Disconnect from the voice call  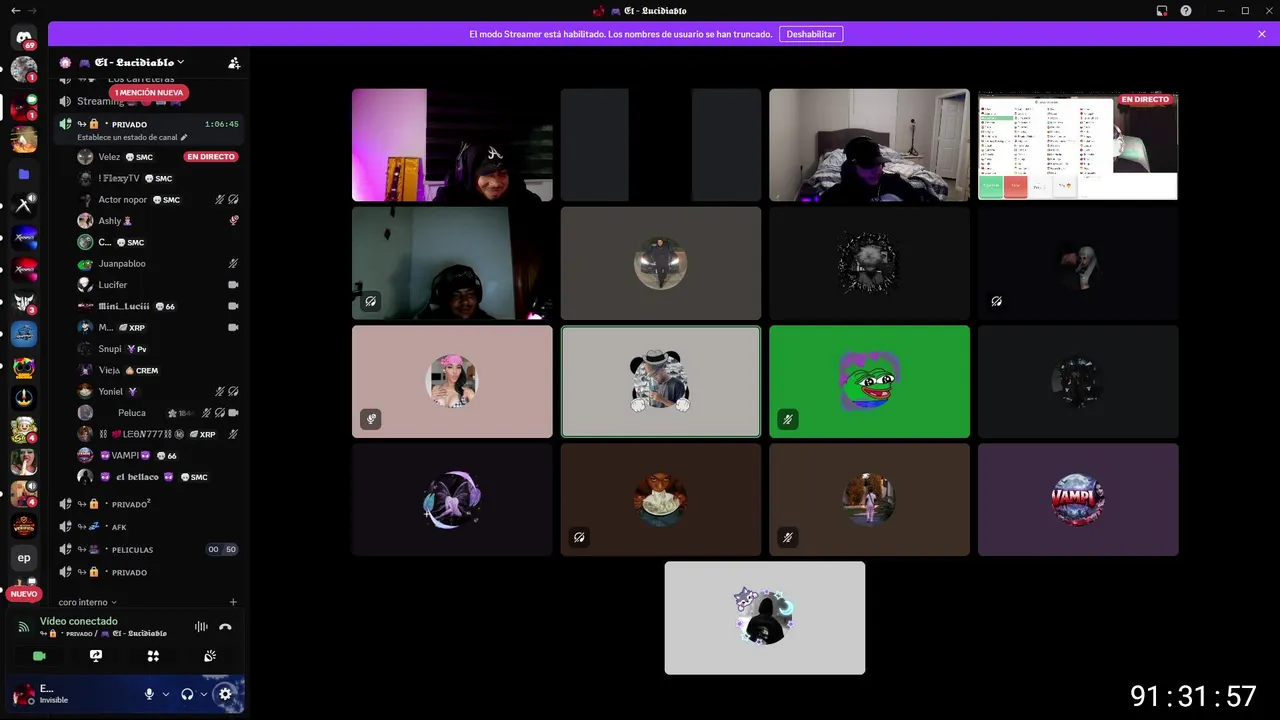tap(225, 627)
